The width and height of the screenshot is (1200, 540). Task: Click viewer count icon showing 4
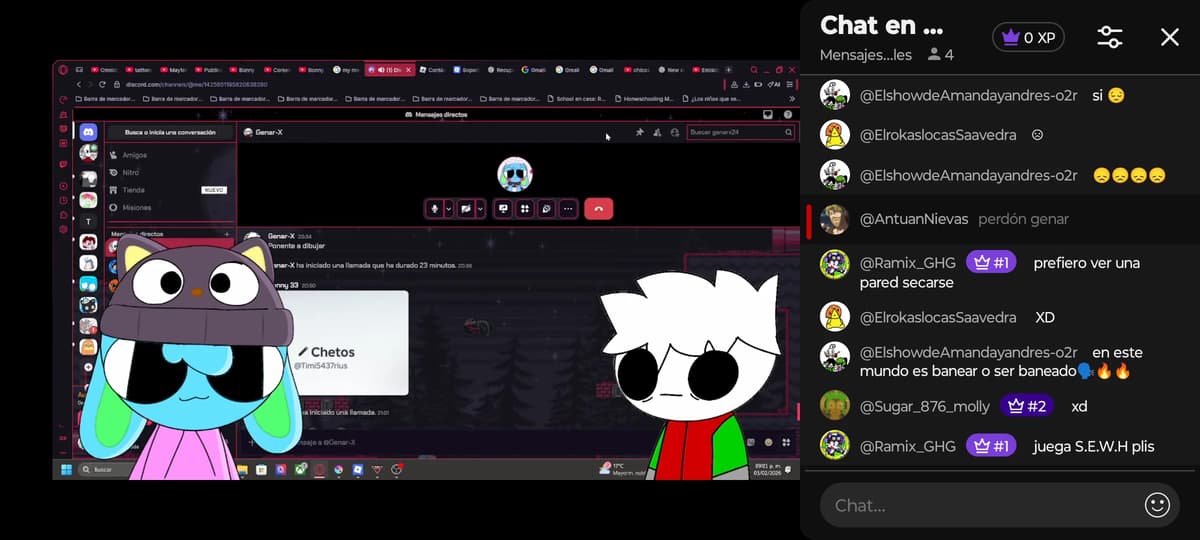click(x=934, y=55)
